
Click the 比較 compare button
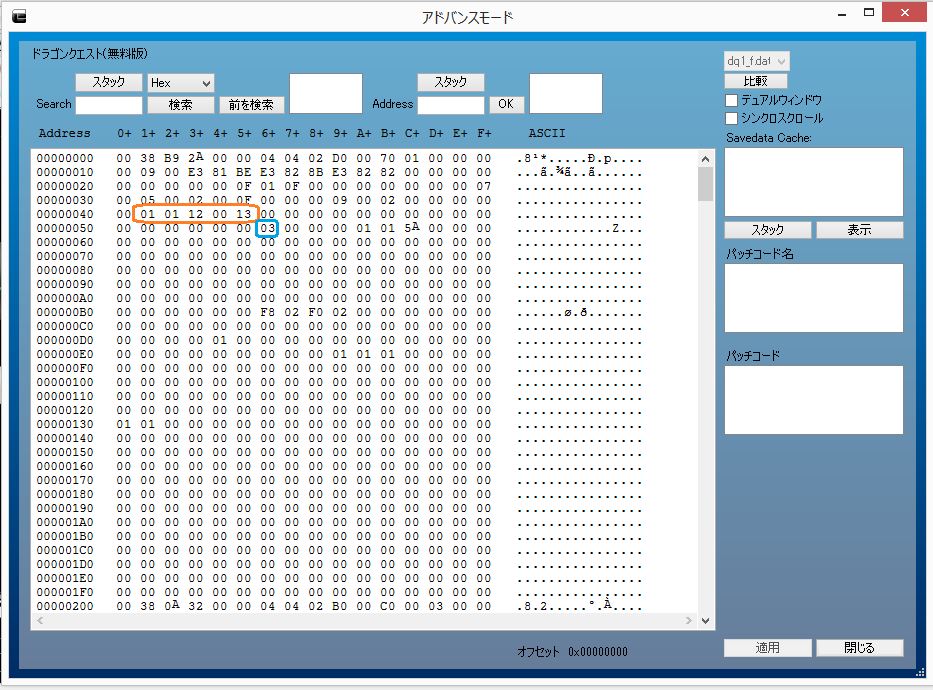tap(756, 81)
